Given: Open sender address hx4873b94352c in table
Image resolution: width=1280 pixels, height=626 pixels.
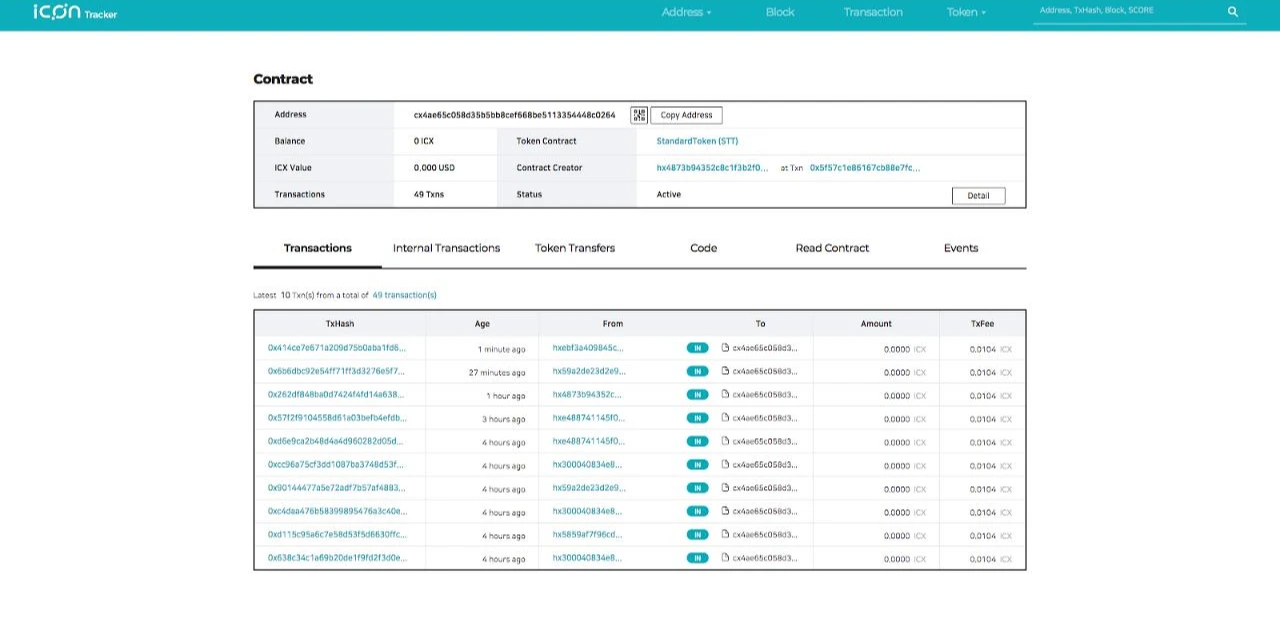Looking at the screenshot, I should point(587,395).
